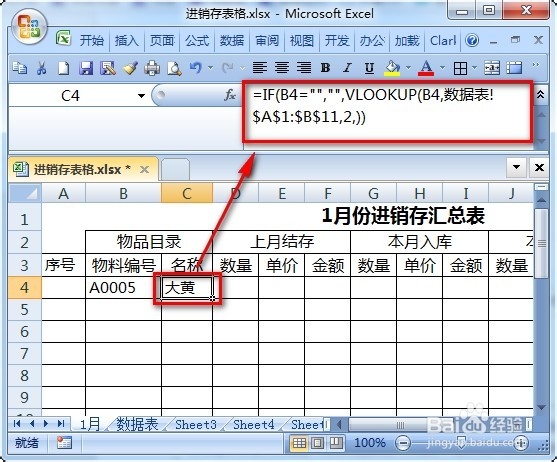The height and width of the screenshot is (462, 557).
Task: Click the Fill Color paint bucket
Action: pyautogui.click(x=392, y=67)
